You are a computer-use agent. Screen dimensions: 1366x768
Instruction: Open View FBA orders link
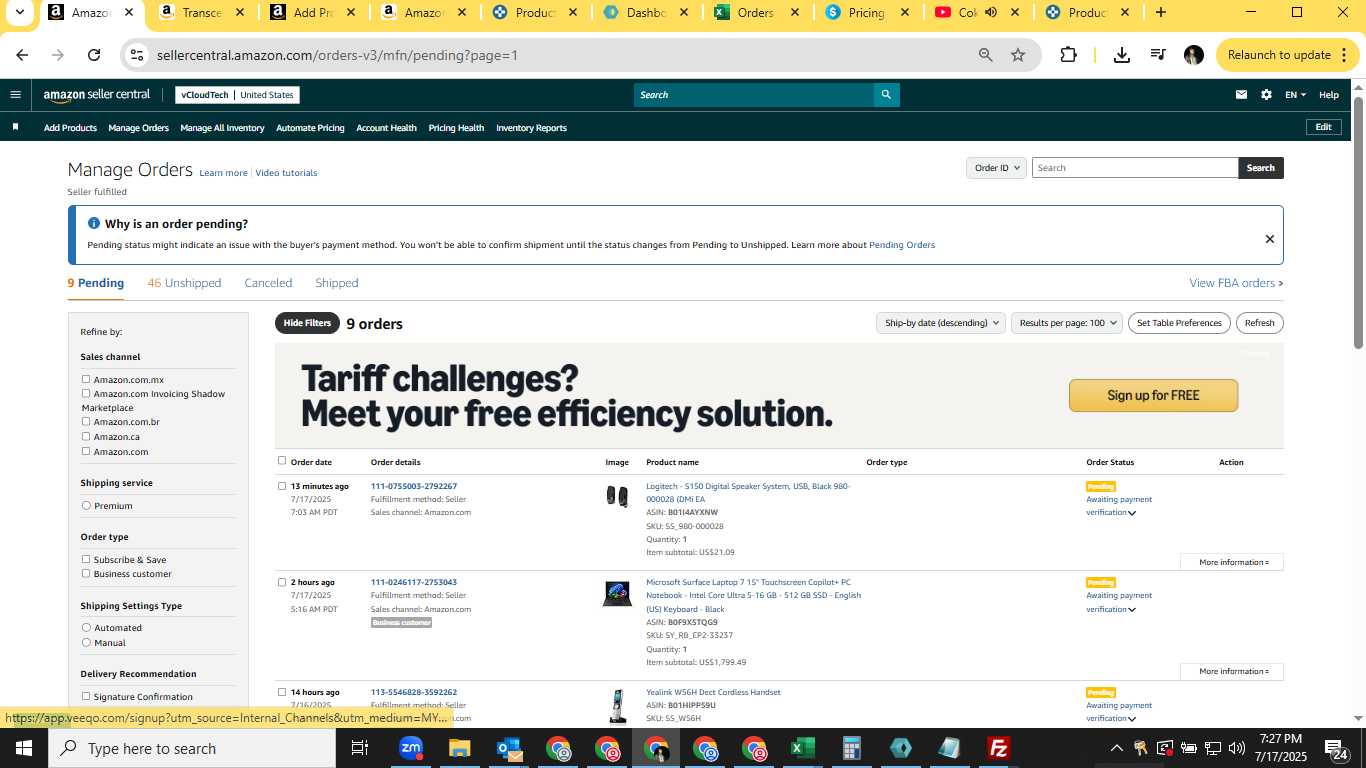1236,283
